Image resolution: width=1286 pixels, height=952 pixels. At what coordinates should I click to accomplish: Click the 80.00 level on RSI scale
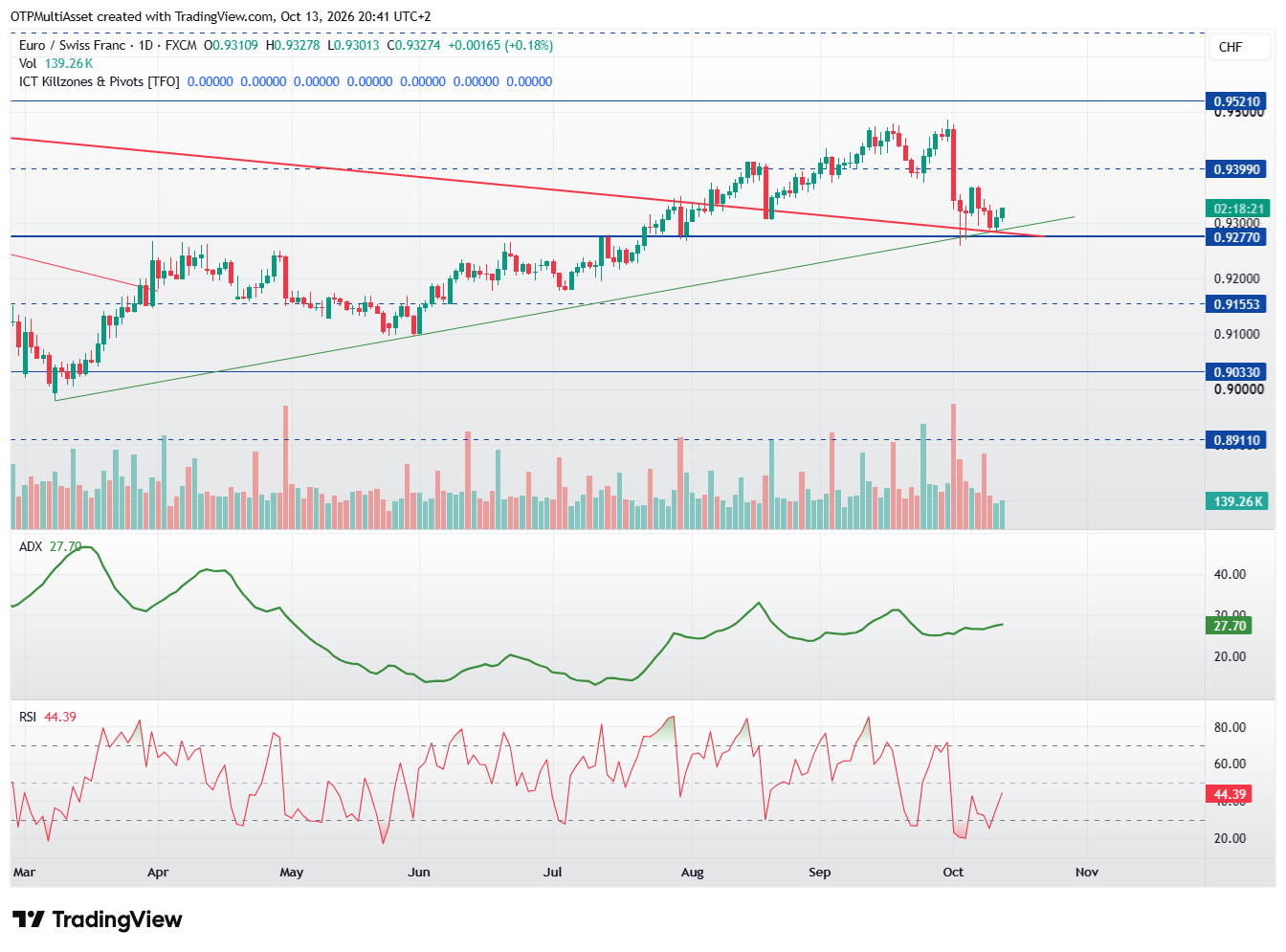click(1230, 728)
